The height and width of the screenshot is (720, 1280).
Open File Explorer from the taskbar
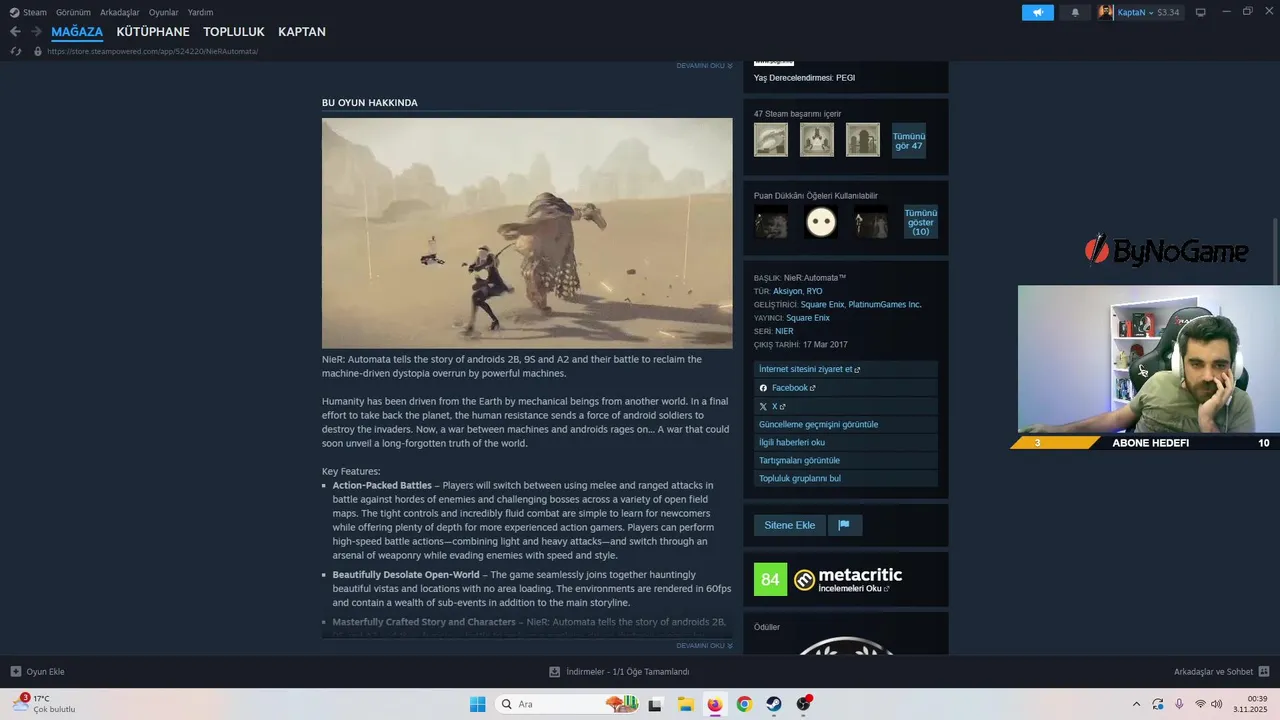click(x=685, y=704)
